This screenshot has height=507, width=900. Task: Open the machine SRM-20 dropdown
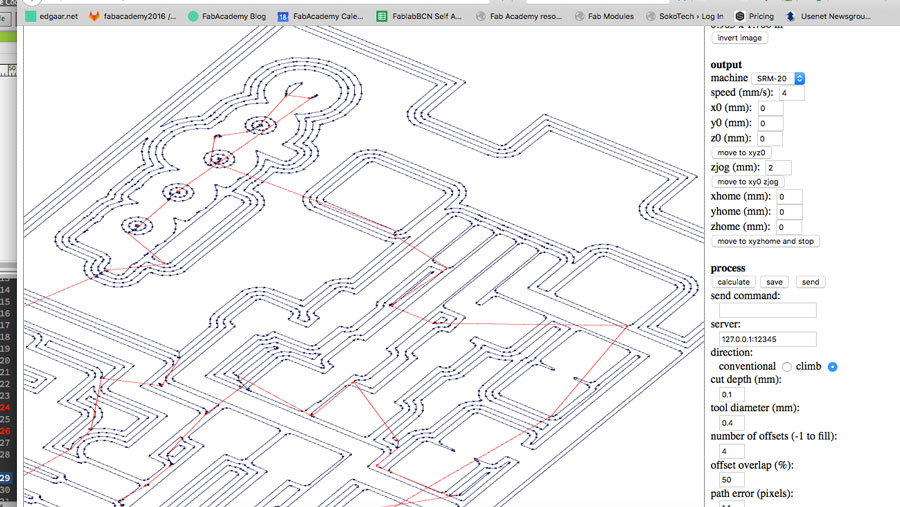tap(778, 78)
